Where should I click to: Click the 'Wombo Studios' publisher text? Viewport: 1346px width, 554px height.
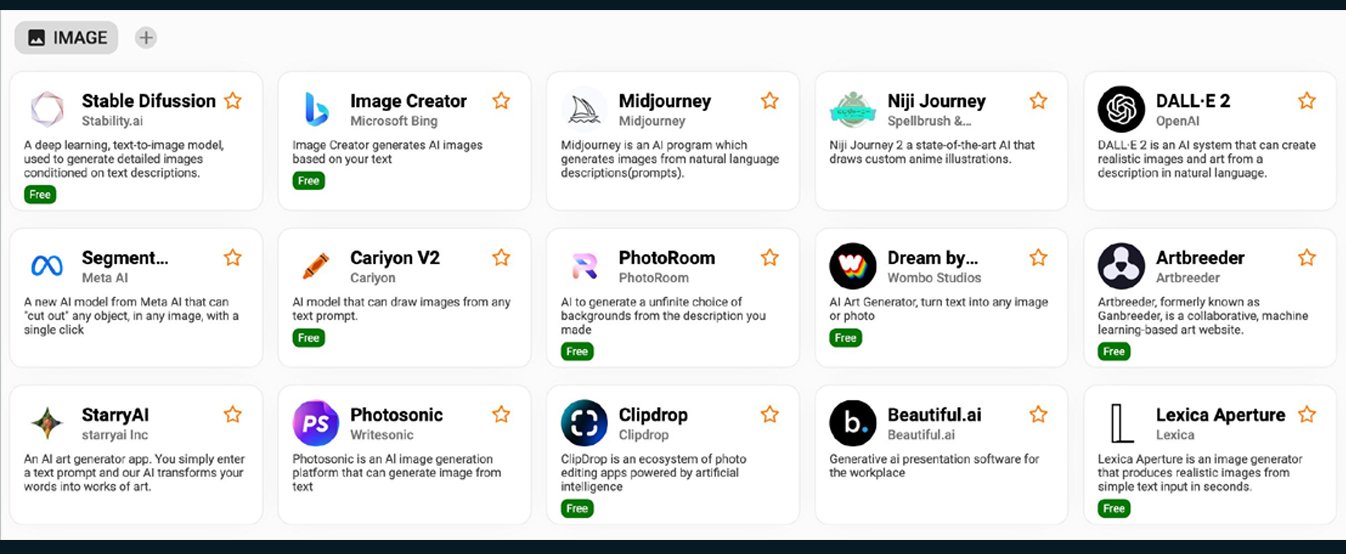(x=934, y=278)
